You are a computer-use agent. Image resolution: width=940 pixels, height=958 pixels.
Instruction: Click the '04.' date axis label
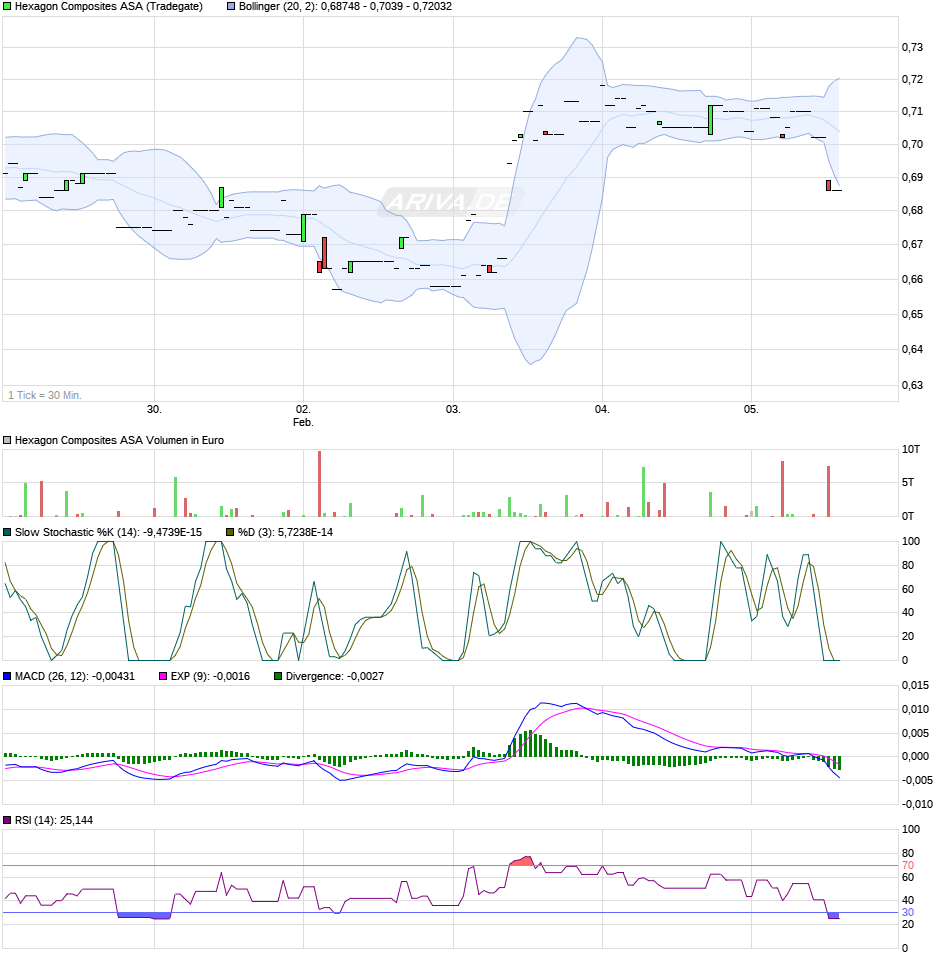click(602, 409)
